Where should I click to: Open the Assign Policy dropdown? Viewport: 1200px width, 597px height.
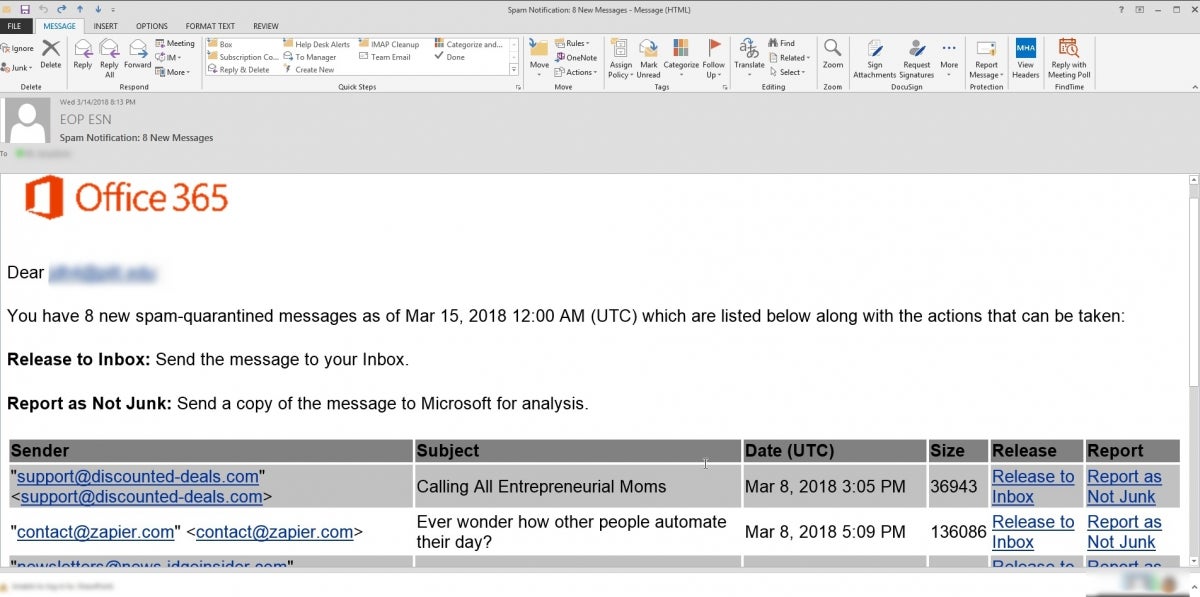point(620,58)
